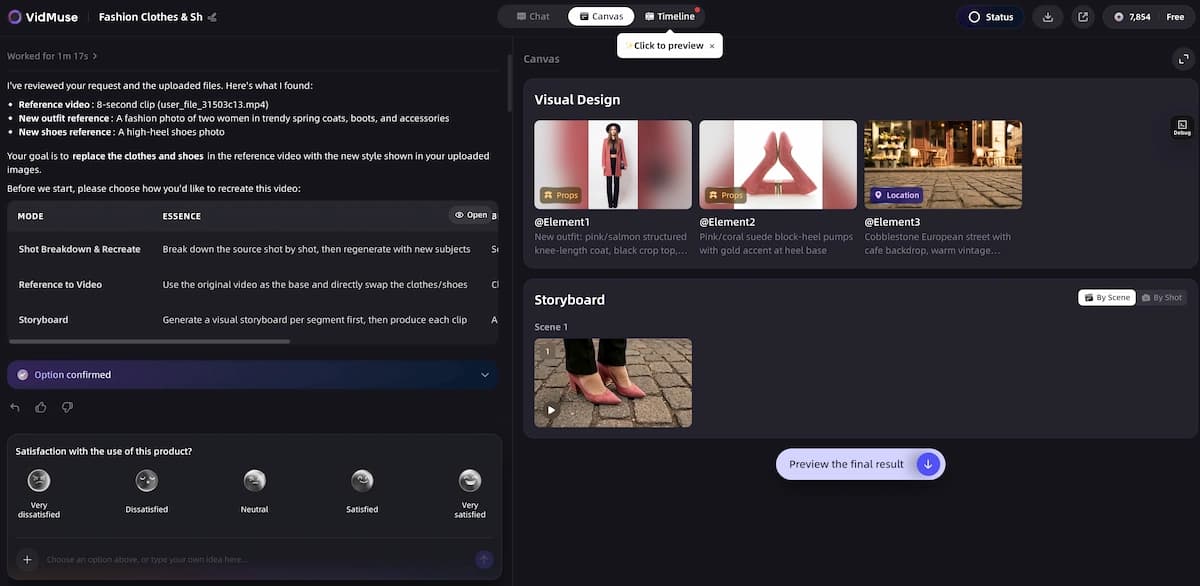Click the Props tag on @Element1
Viewport: 1200px width, 586px height.
559,195
